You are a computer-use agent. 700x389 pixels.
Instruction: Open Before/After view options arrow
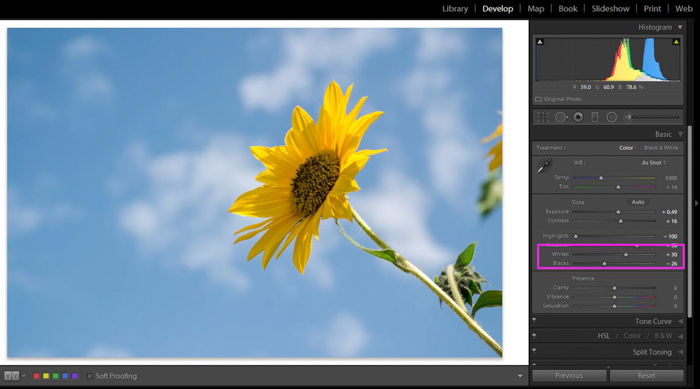(x=24, y=376)
